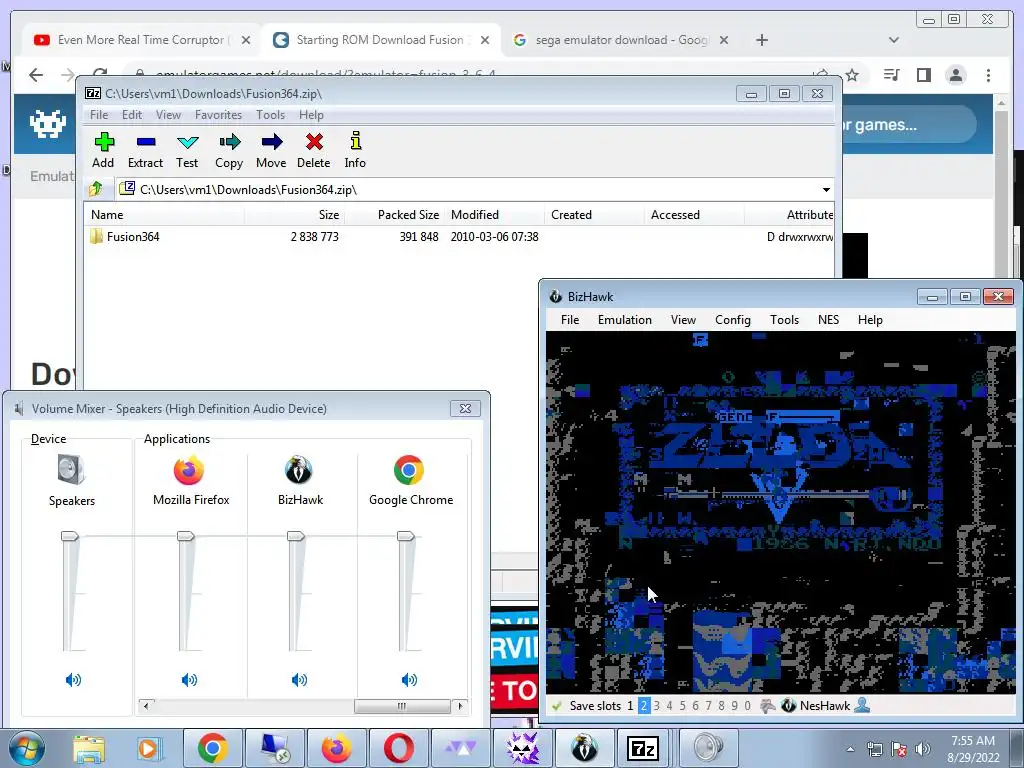Screen dimensions: 1024x768
Task: Open the Device dropdown label in Volume Mixer
Action: pyautogui.click(x=48, y=439)
